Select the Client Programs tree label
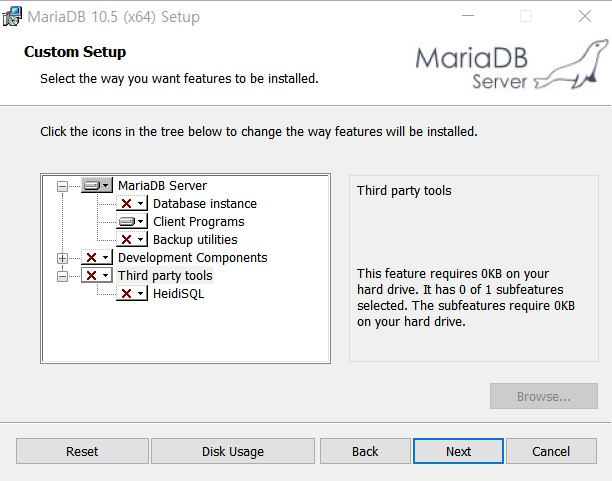This screenshot has height=481, width=612. tap(199, 221)
